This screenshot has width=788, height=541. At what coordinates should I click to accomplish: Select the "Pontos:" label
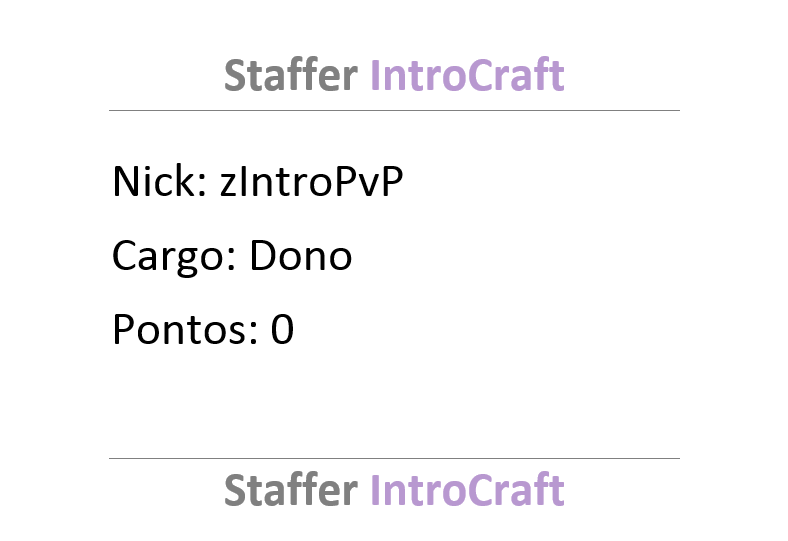coord(185,330)
